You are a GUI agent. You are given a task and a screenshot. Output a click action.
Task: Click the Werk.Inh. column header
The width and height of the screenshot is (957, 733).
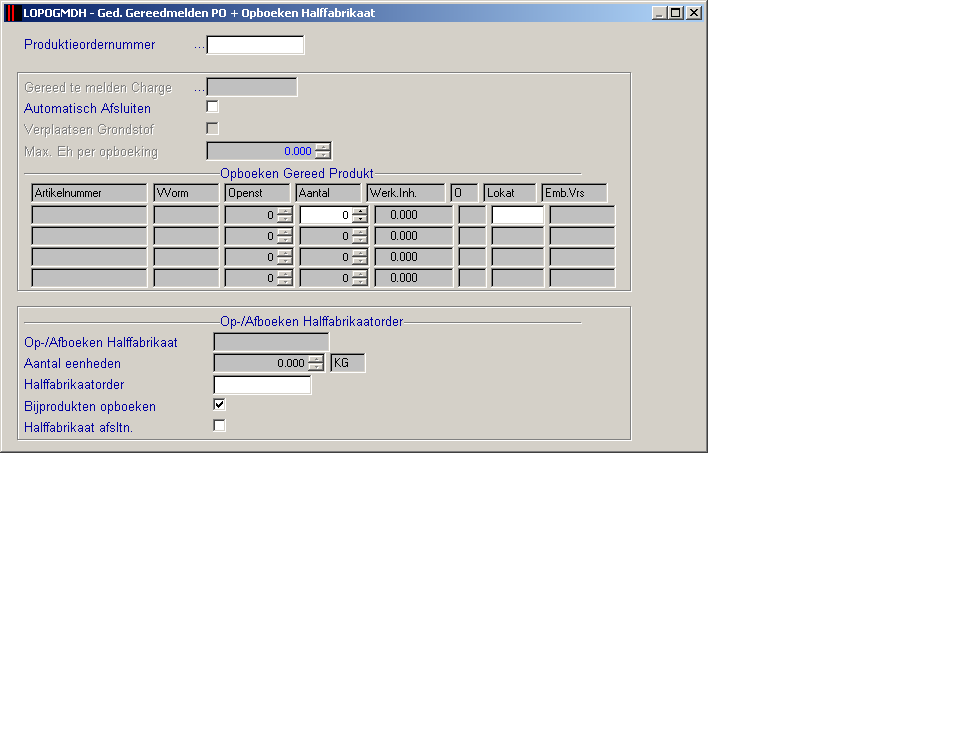pyautogui.click(x=406, y=193)
